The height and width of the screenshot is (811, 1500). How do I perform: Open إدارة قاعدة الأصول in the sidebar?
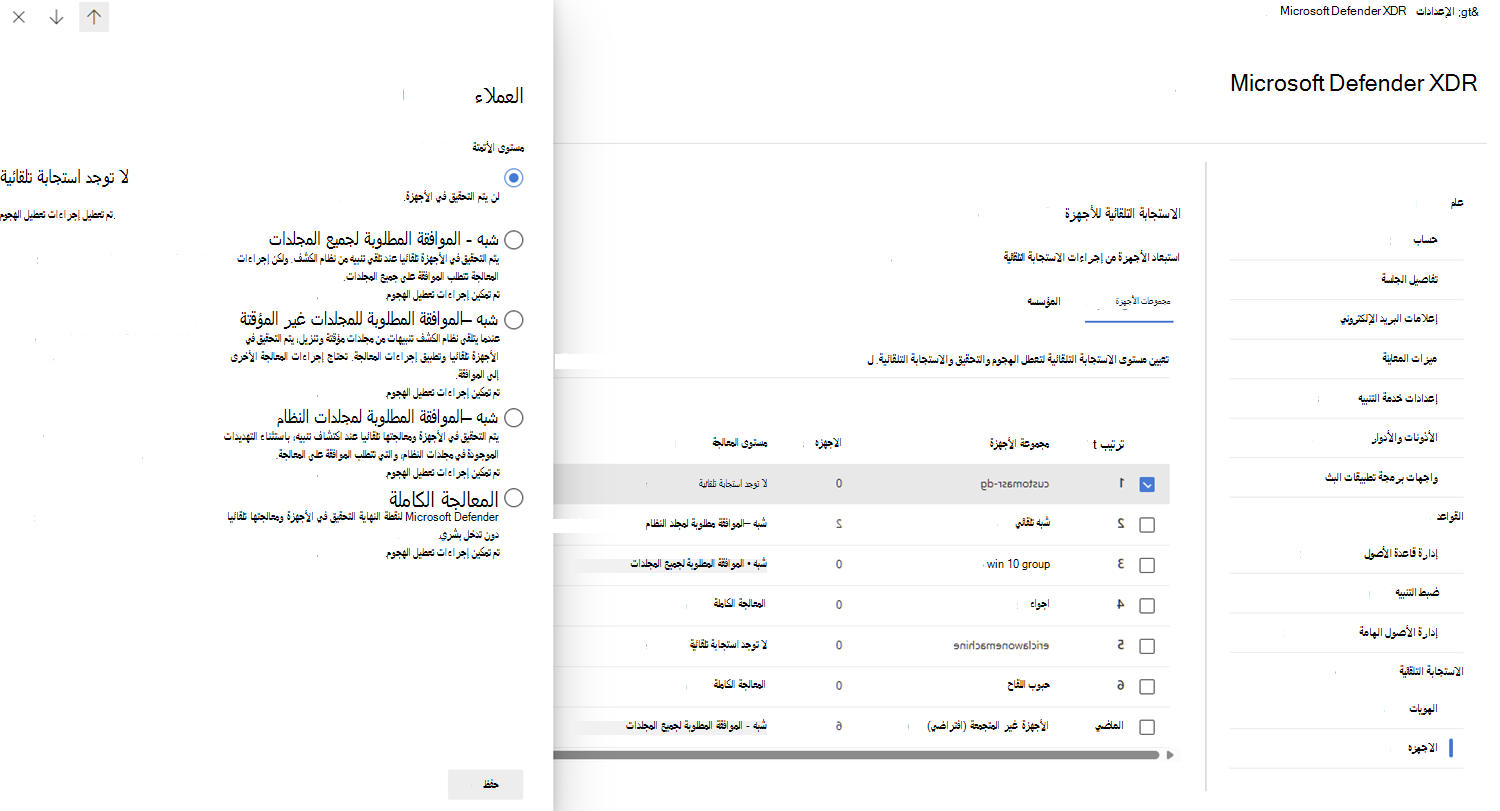coord(1401,554)
